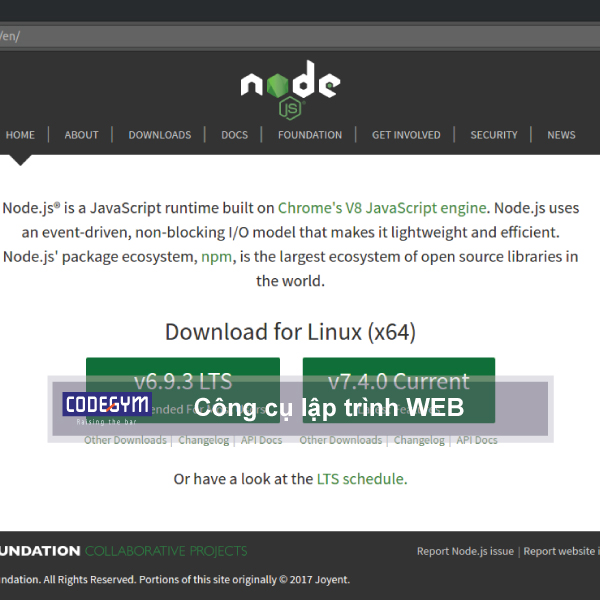Viewport: 600px width, 600px height.
Task: Open Other Downloads under v7.4.0 Current
Action: (x=341, y=440)
